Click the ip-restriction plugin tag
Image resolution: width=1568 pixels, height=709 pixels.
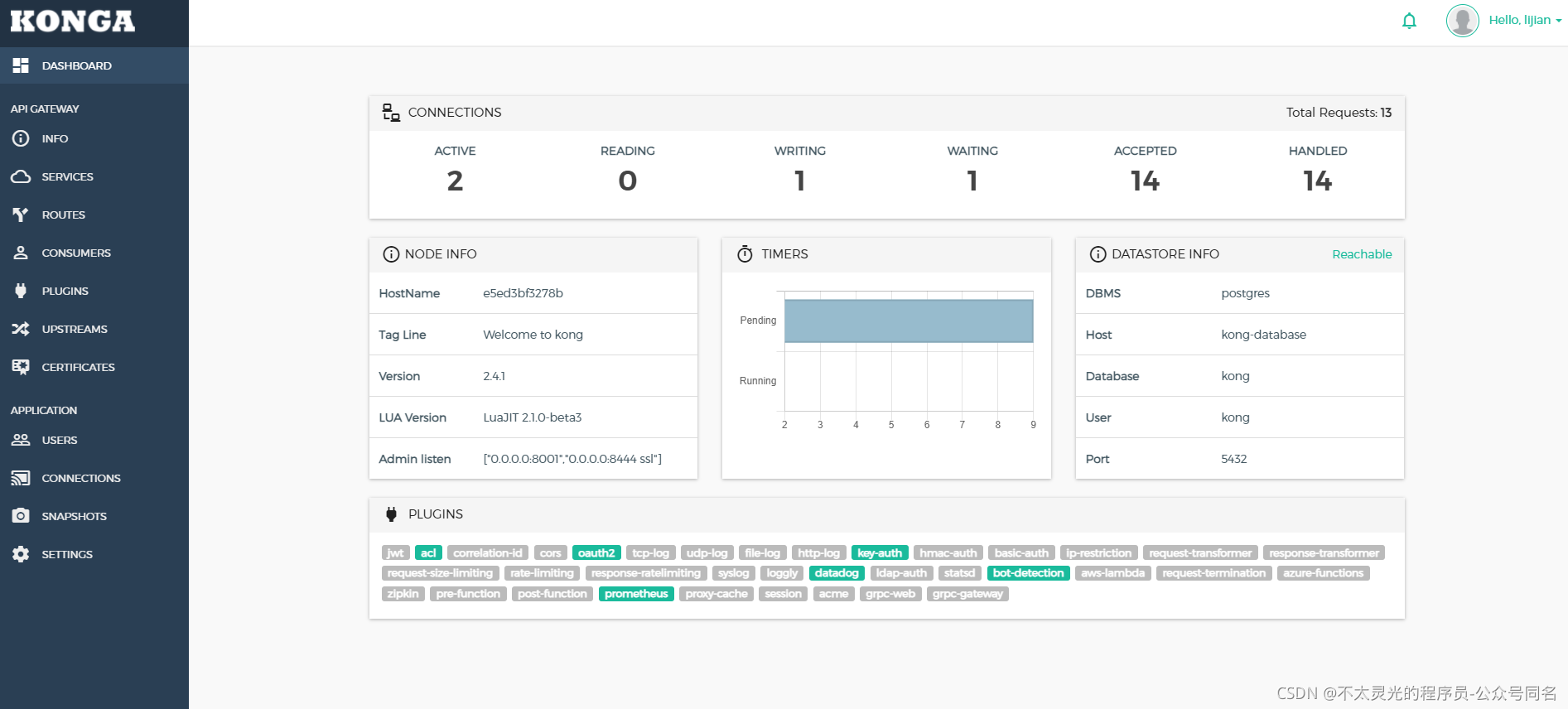(x=1098, y=553)
